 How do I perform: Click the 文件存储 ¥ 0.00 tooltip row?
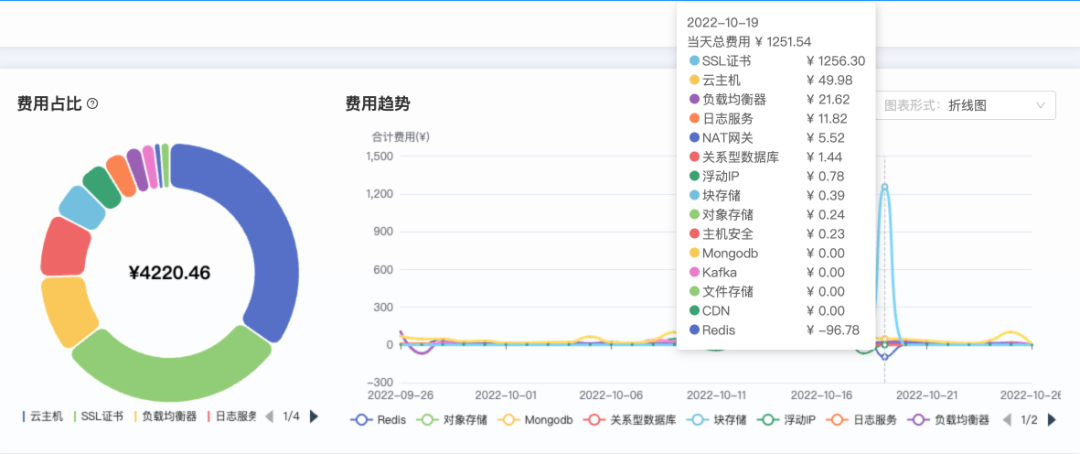(777, 291)
